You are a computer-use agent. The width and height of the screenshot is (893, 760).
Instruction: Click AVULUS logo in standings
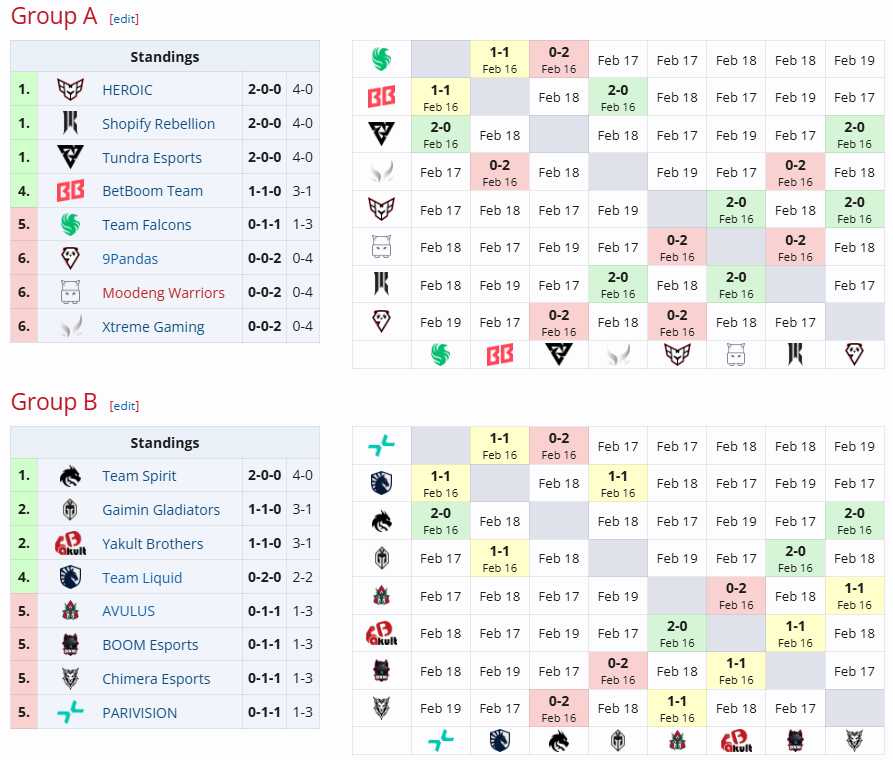71,611
